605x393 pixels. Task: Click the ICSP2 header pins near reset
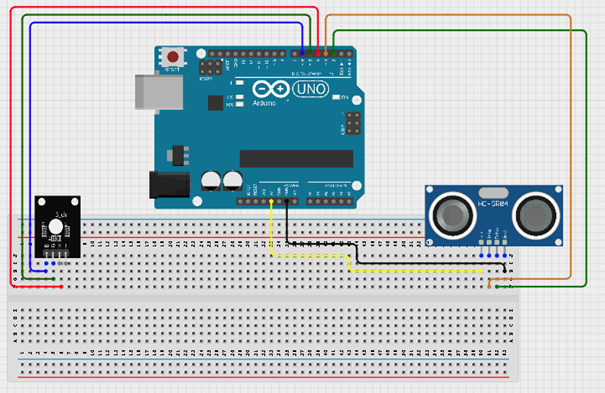coord(210,67)
